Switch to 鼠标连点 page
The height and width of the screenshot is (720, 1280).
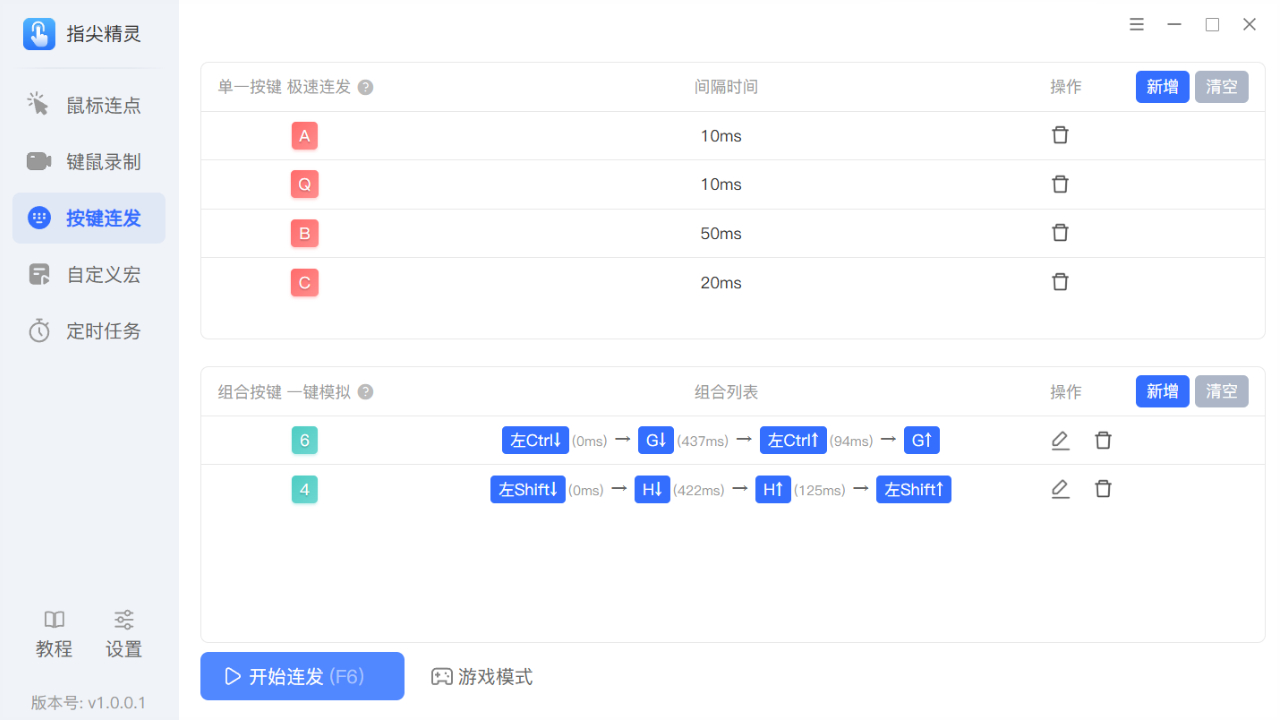coord(89,105)
